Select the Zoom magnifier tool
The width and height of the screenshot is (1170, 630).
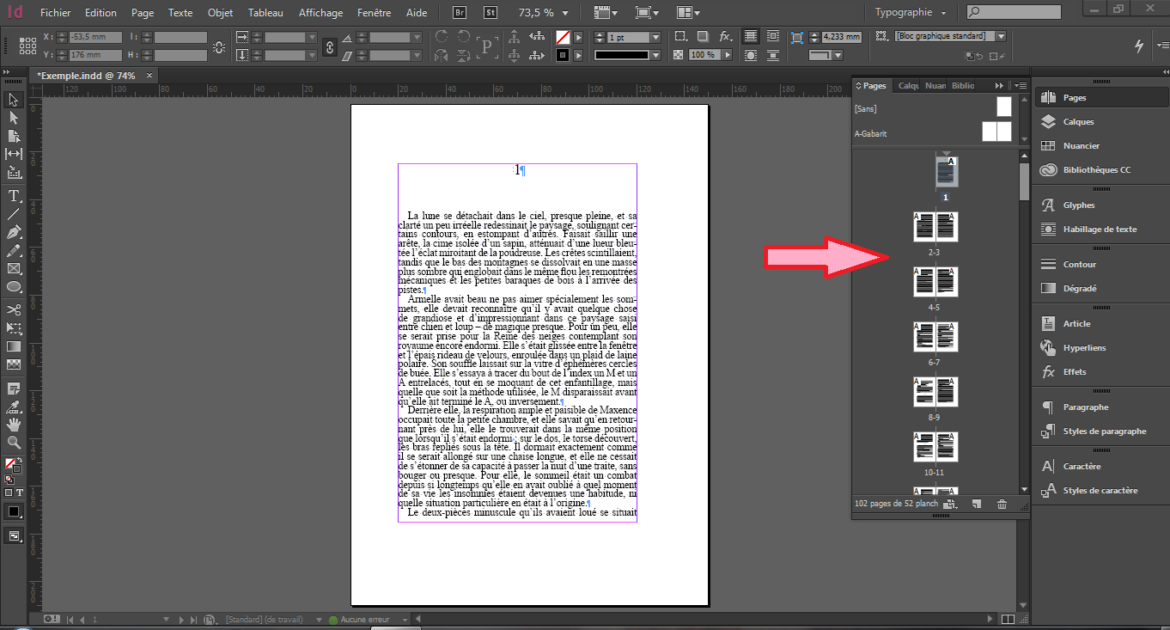click(x=14, y=442)
